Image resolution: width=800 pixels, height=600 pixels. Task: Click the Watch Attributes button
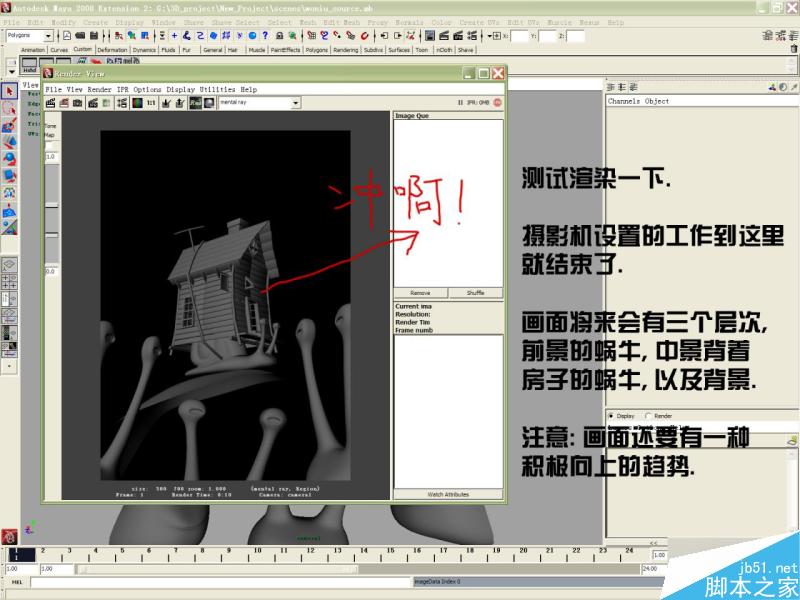click(x=447, y=493)
